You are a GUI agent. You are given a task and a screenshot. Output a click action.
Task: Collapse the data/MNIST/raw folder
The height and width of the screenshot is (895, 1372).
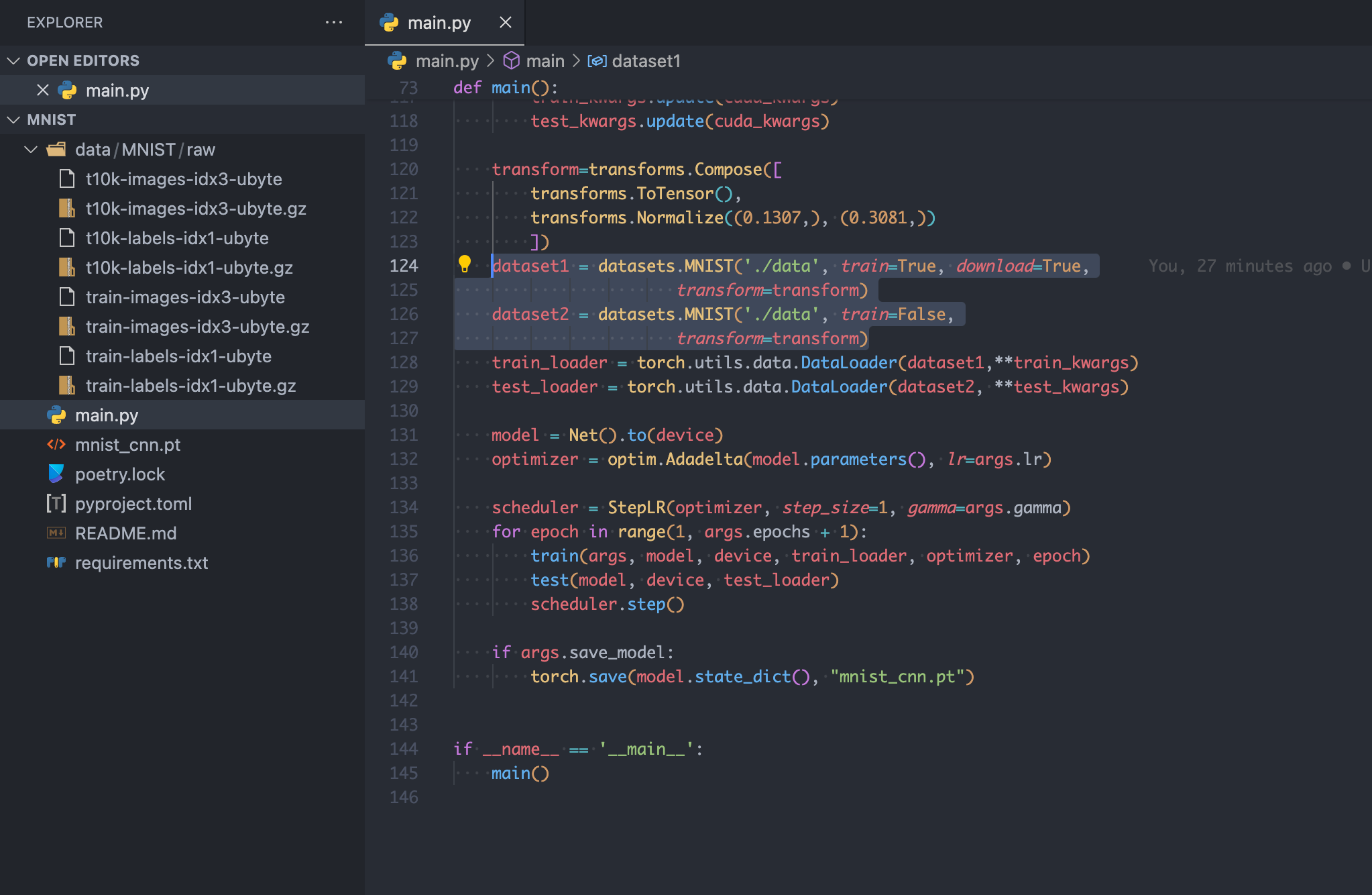click(x=31, y=149)
